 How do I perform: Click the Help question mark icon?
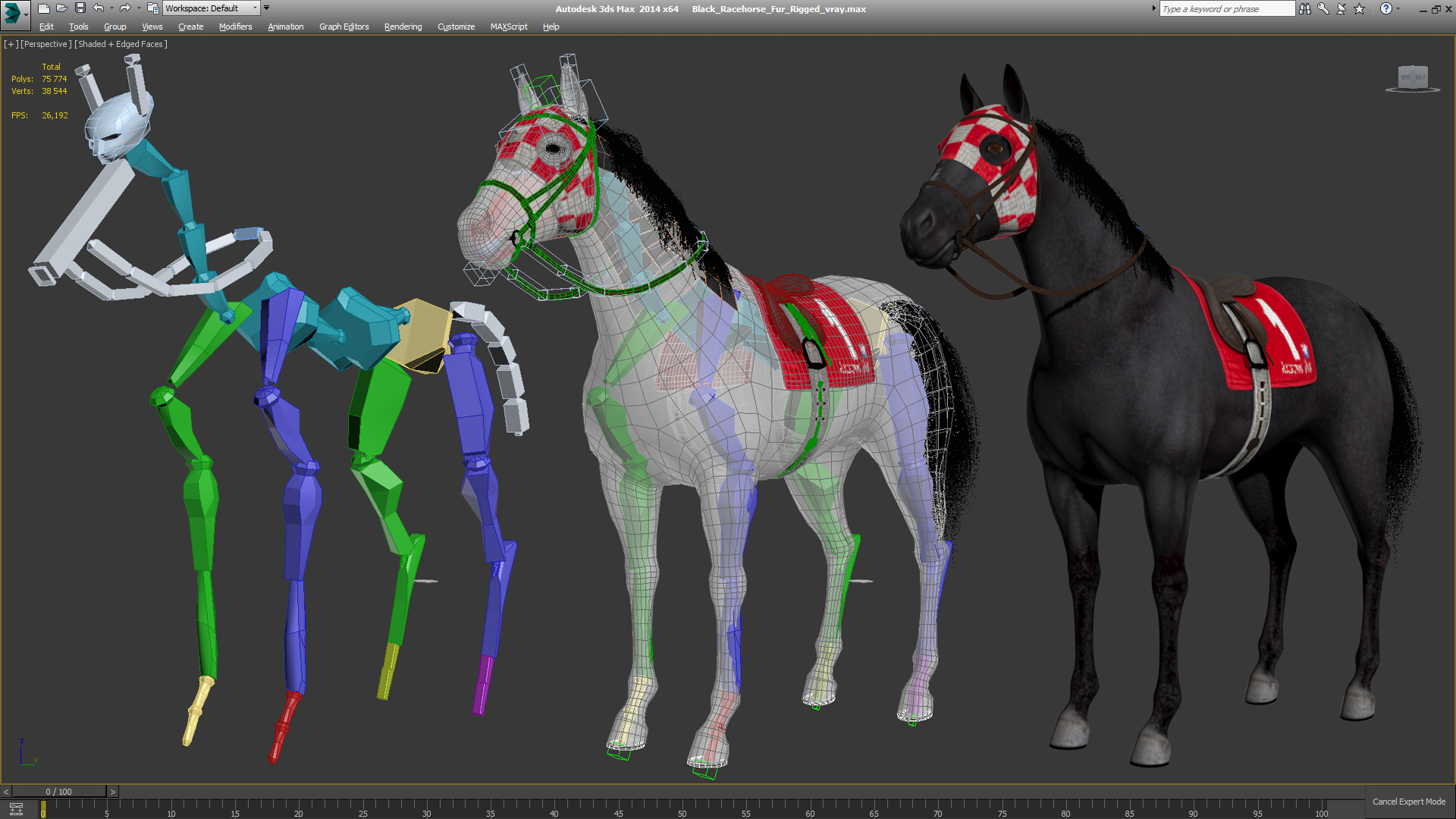[x=1386, y=9]
